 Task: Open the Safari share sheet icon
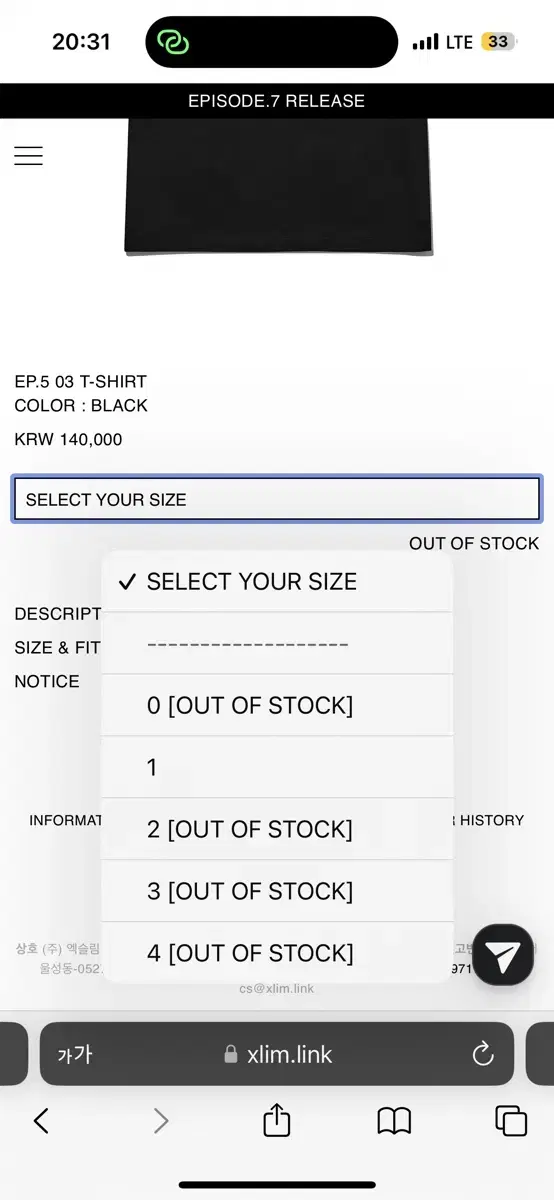click(x=277, y=1120)
